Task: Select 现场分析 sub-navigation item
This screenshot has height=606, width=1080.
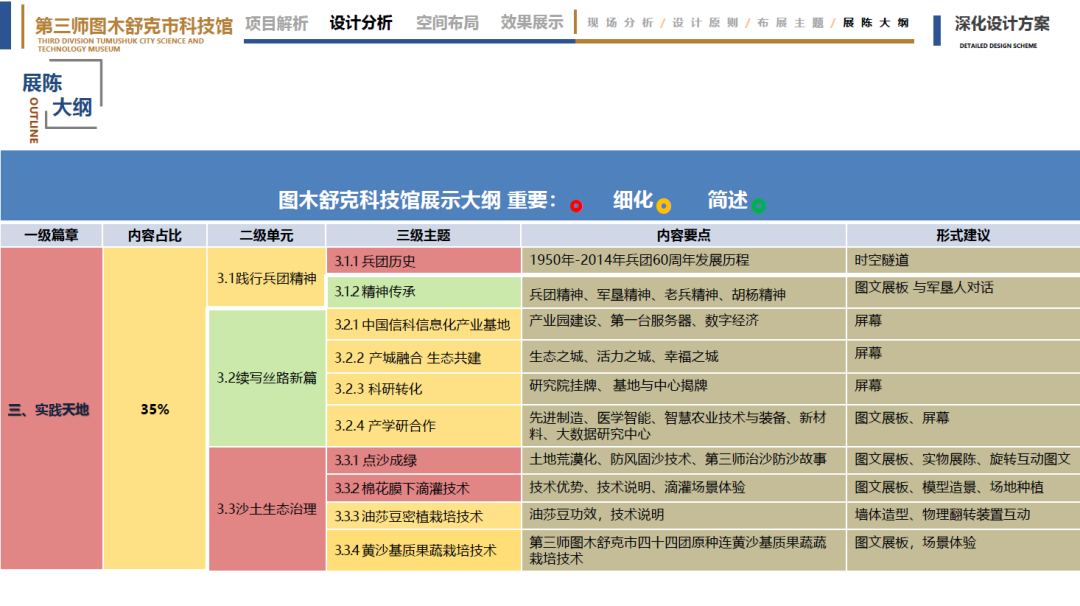Action: pyautogui.click(x=620, y=23)
